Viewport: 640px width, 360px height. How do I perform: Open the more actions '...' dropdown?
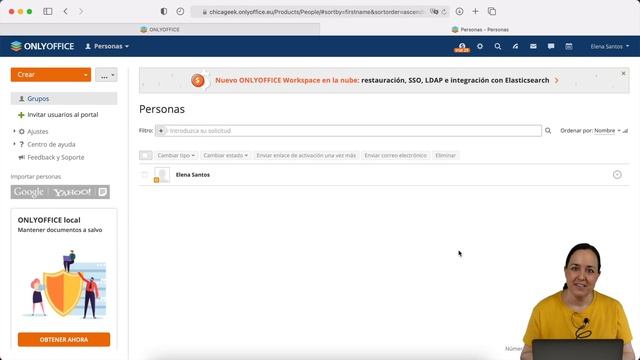tap(106, 75)
